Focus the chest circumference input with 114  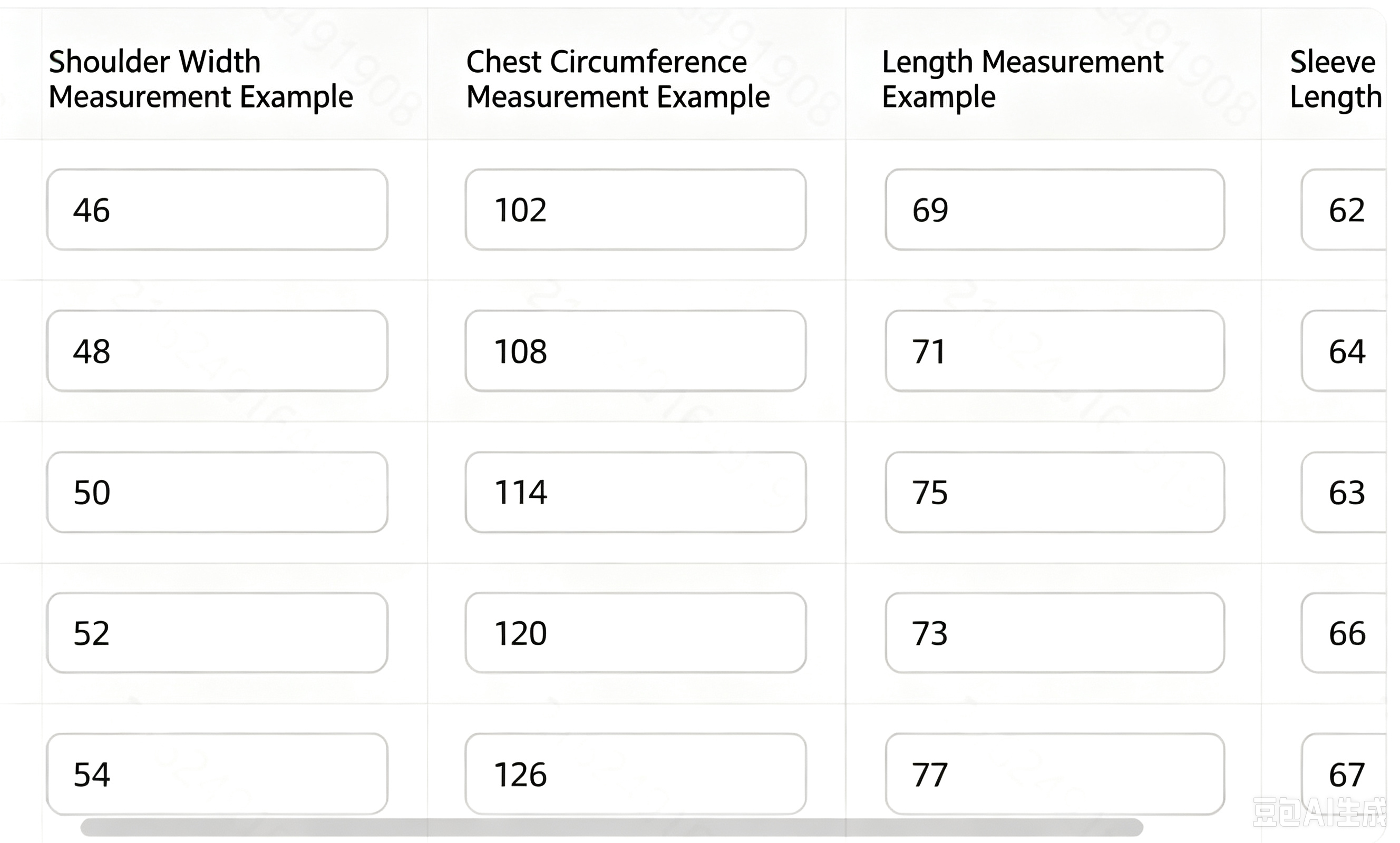(635, 492)
